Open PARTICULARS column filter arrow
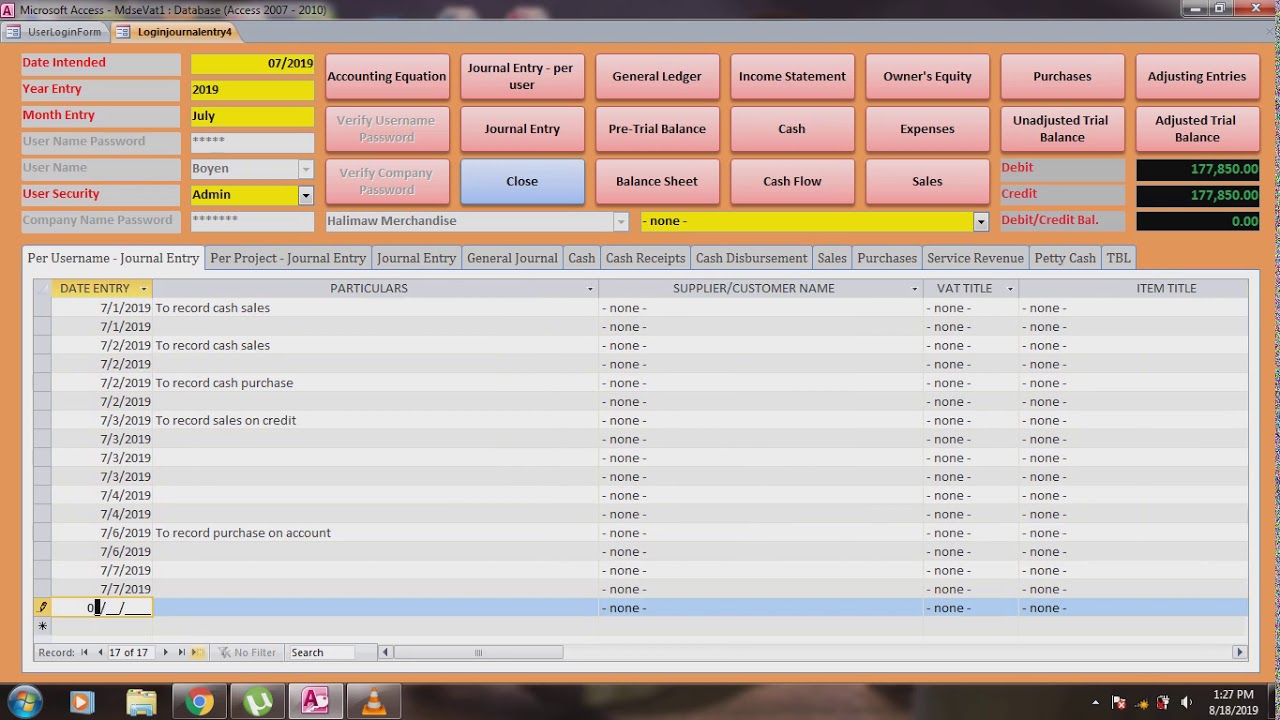 [590, 289]
